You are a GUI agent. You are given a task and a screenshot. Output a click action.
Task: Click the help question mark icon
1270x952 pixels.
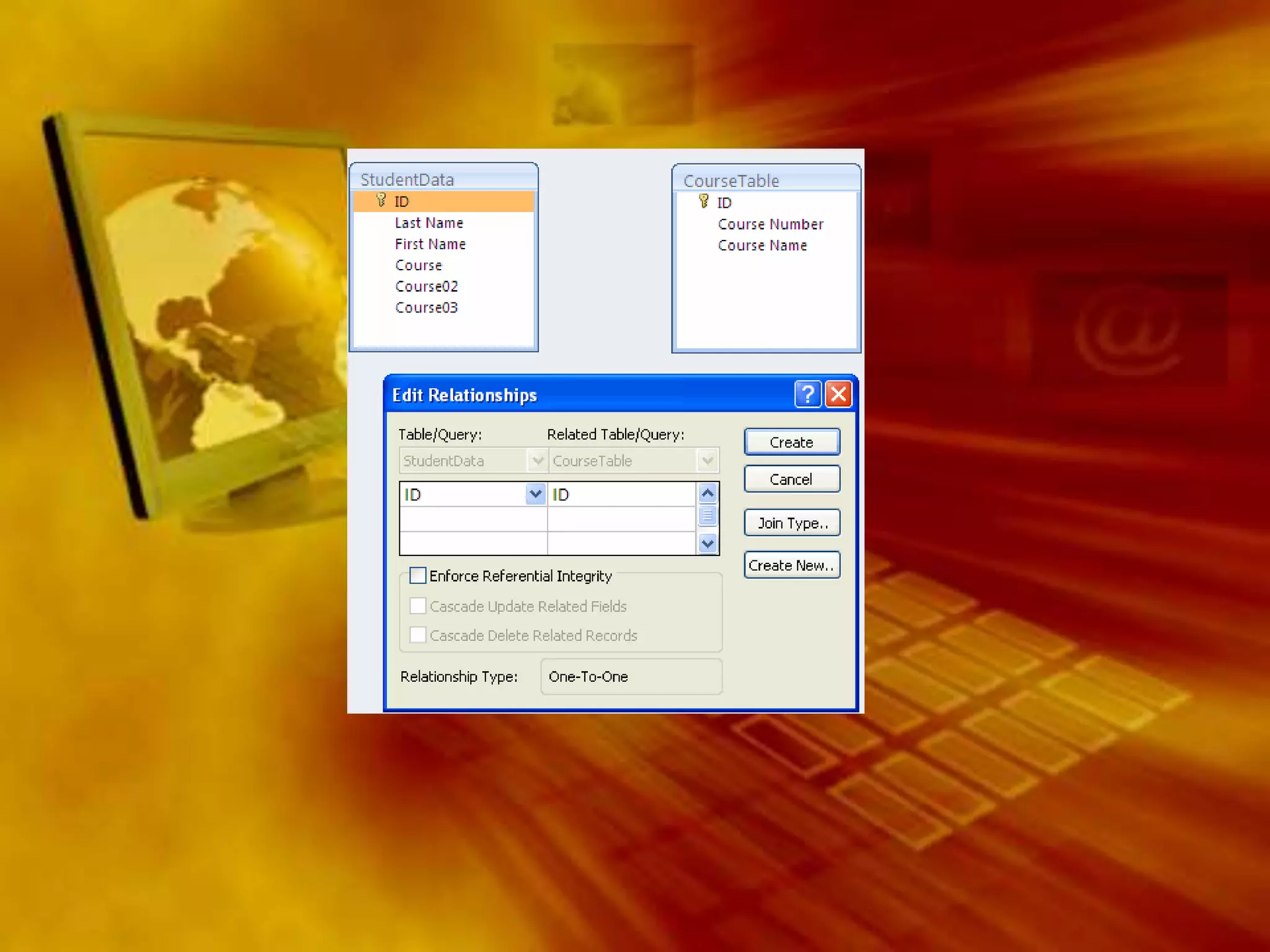coord(807,394)
